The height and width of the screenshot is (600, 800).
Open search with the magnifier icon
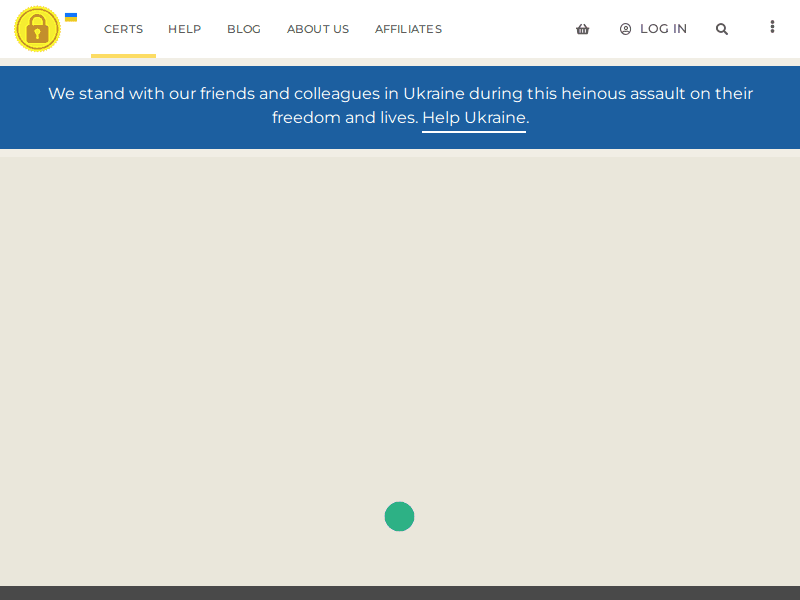[x=722, y=29]
